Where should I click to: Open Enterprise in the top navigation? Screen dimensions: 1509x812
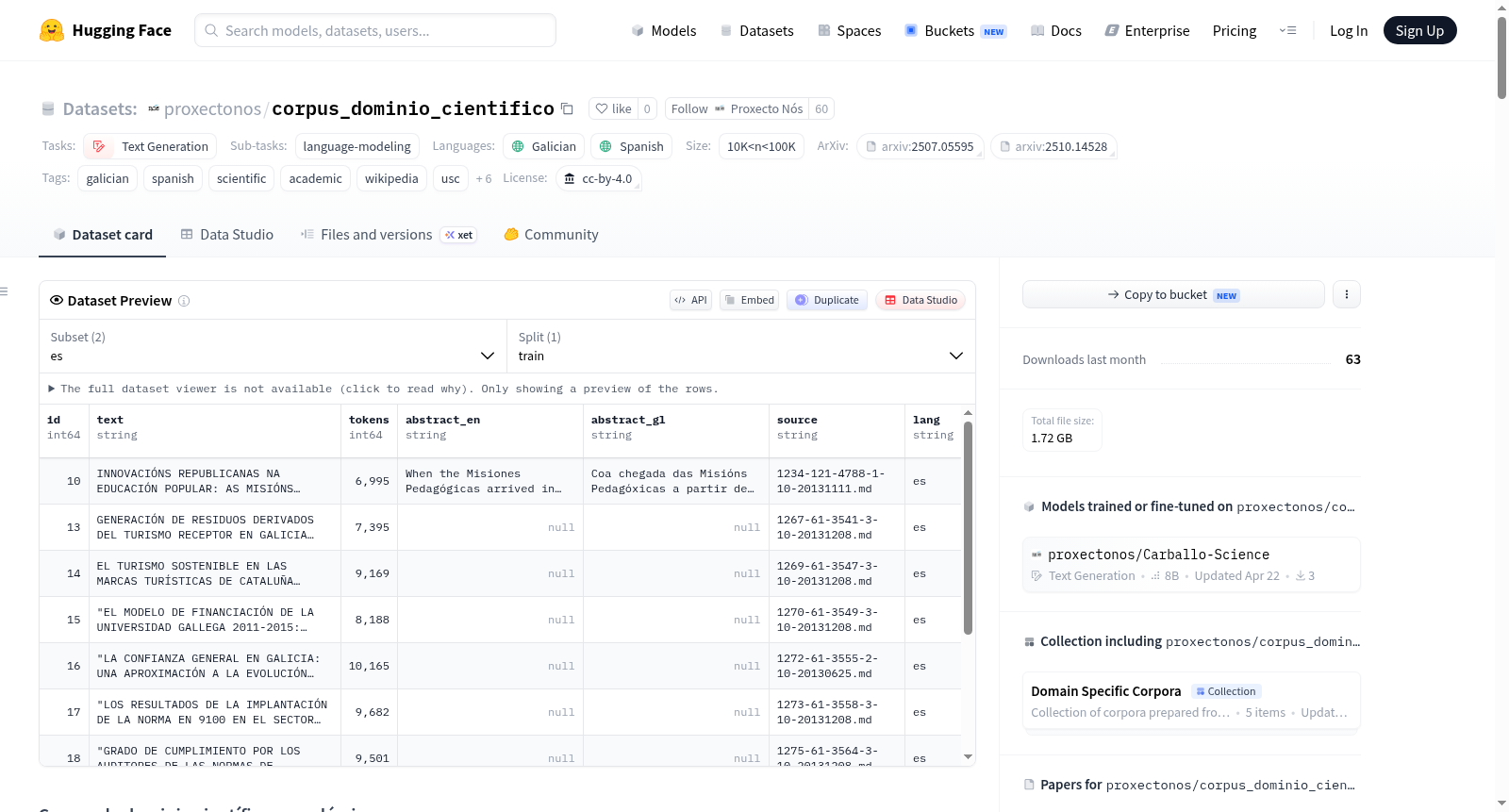(x=1147, y=30)
